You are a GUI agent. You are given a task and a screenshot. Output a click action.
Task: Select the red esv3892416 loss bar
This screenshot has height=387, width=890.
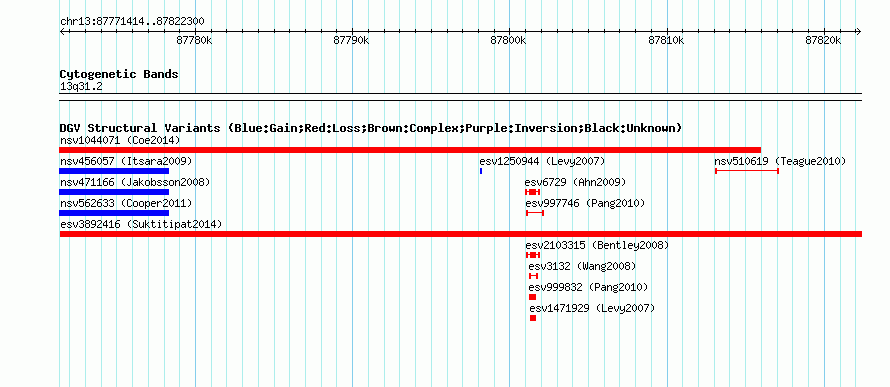point(460,234)
